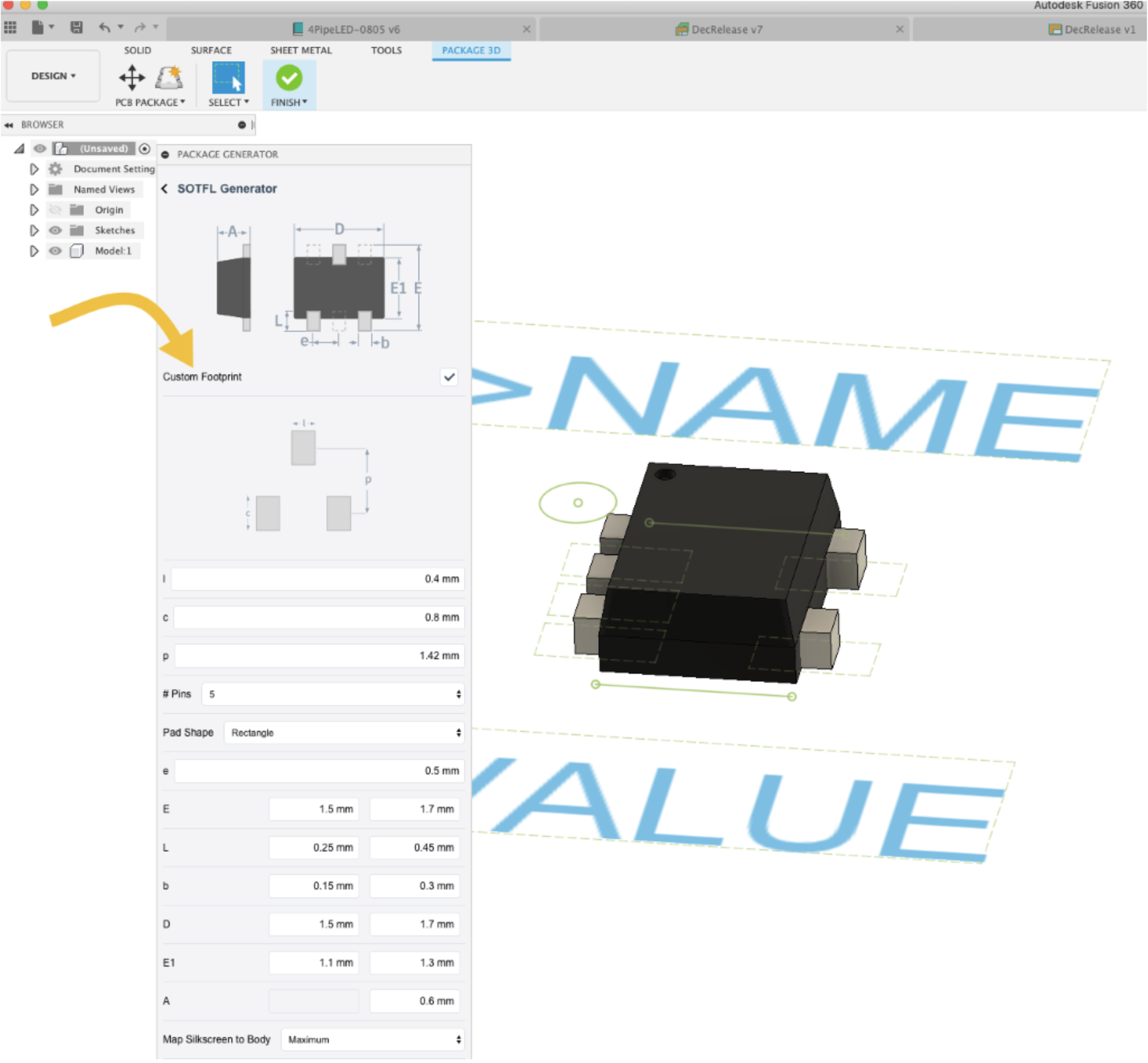
Task: Switch to the Sheet Metal tab
Action: click(x=301, y=51)
